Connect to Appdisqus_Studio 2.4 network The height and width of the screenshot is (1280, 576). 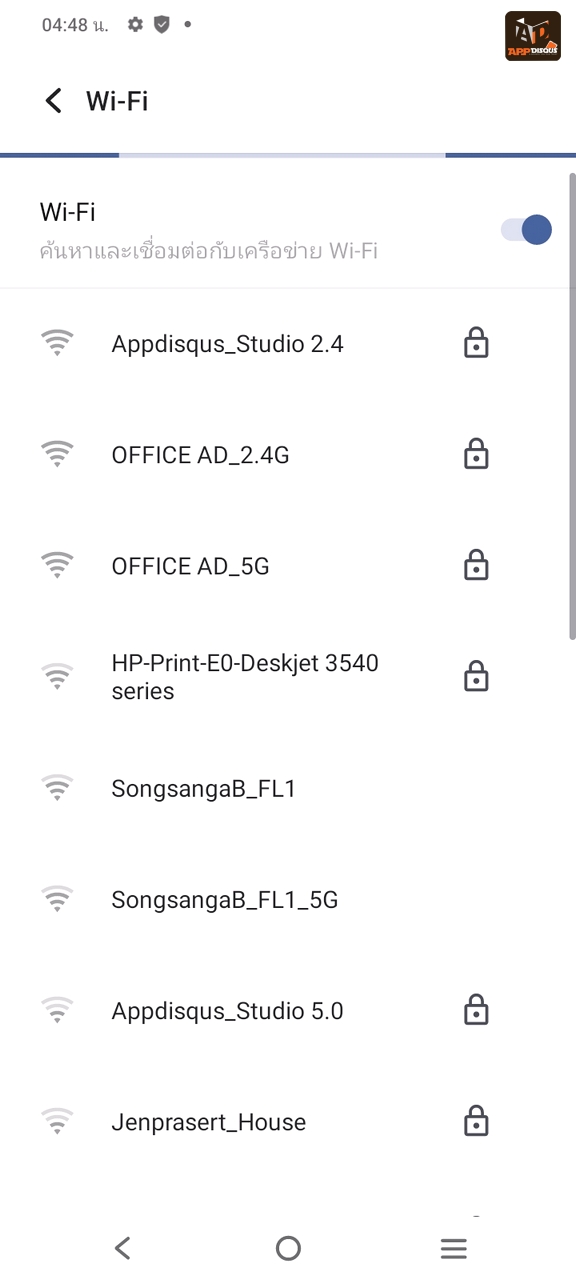click(288, 344)
